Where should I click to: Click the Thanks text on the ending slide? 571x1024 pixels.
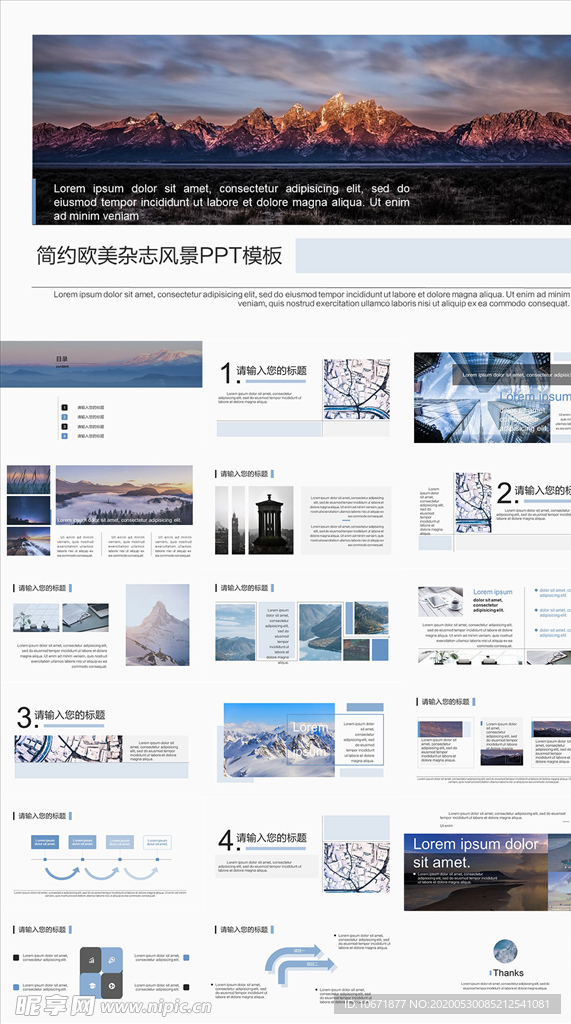pos(508,972)
